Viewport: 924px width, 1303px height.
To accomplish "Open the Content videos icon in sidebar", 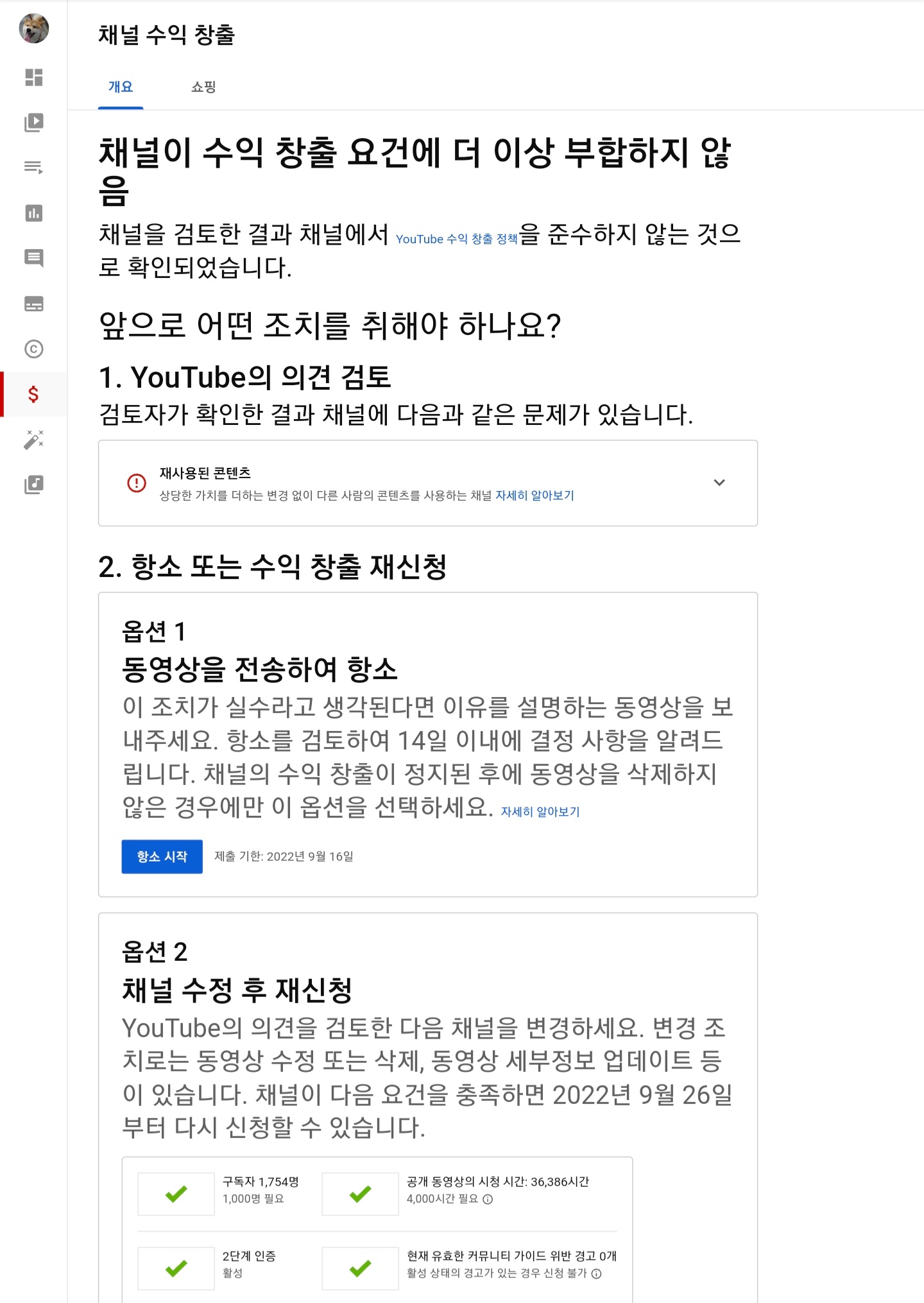I will click(34, 123).
